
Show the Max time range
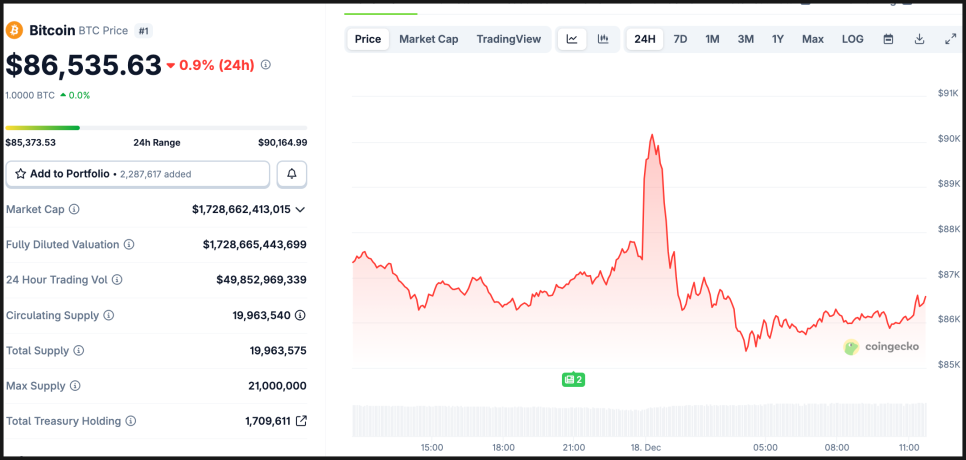click(x=812, y=39)
